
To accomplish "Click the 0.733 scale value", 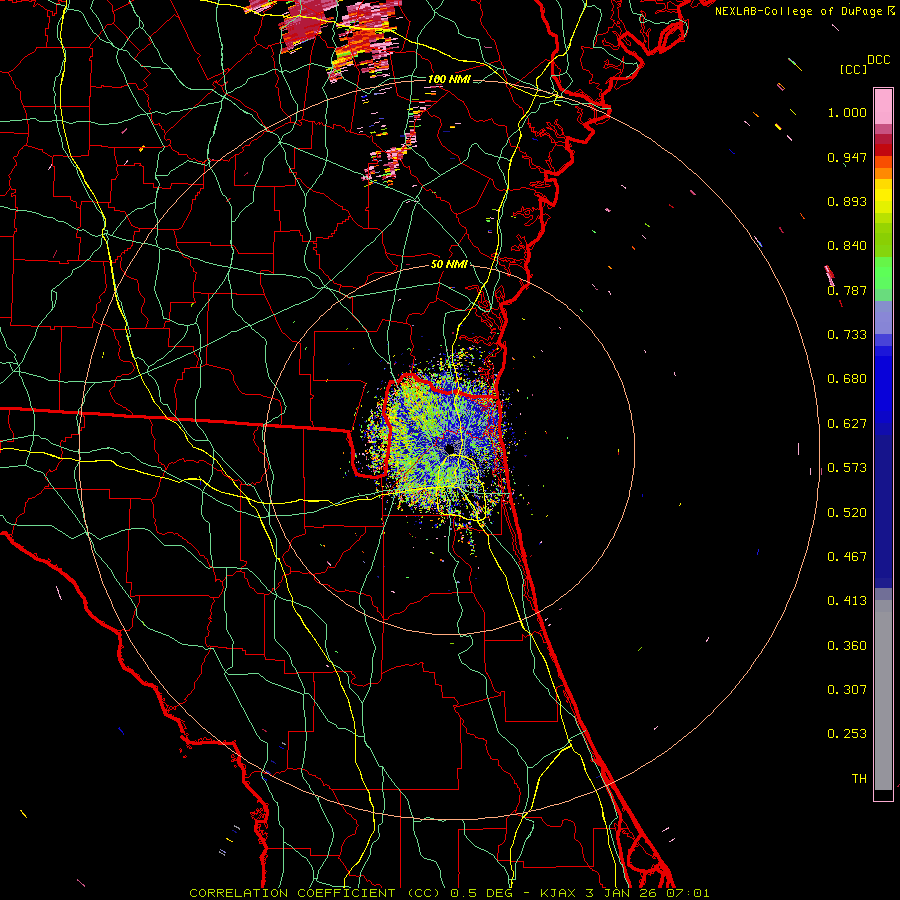I will pyautogui.click(x=847, y=335).
